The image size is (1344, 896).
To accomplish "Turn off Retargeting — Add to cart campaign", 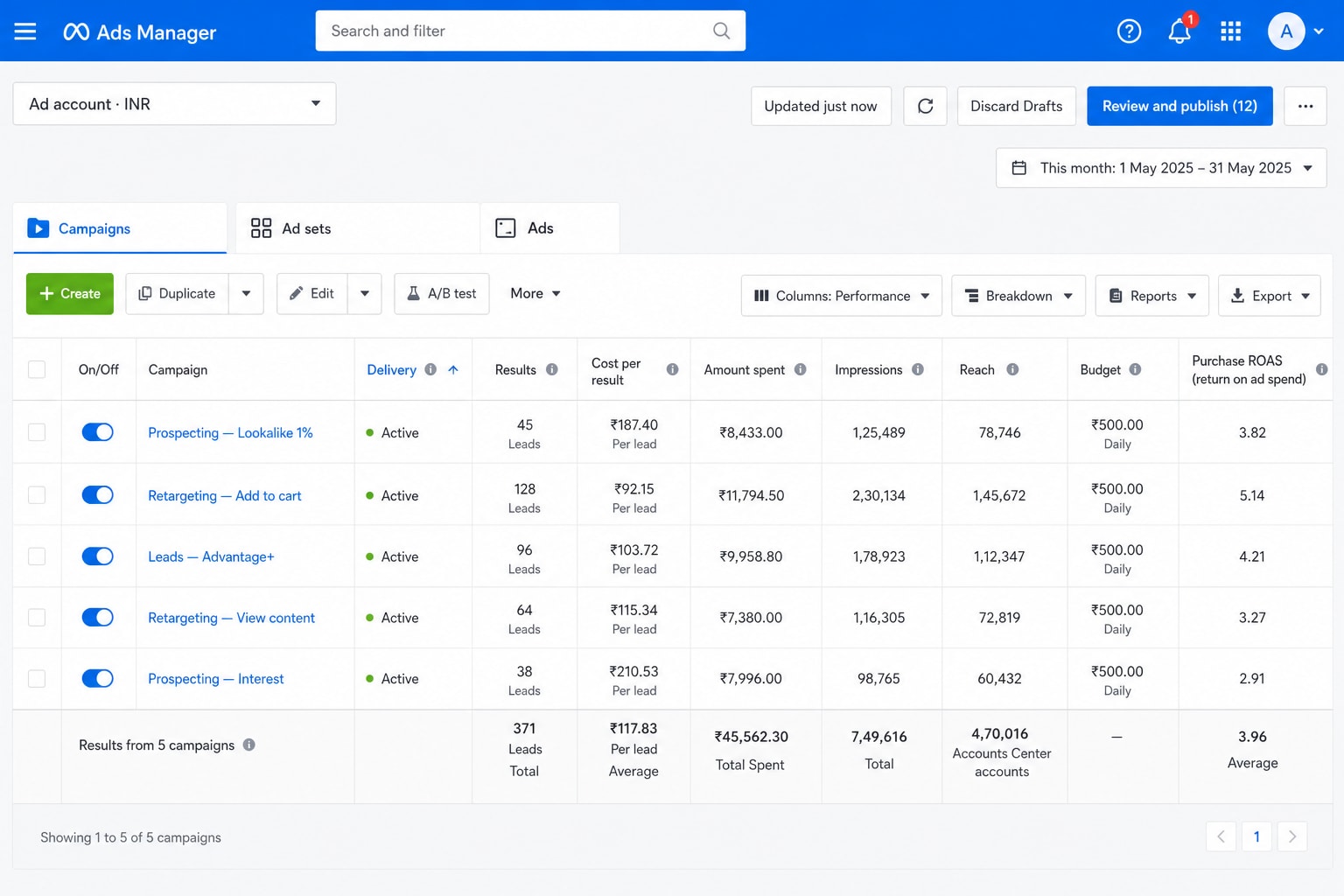I will click(x=97, y=495).
